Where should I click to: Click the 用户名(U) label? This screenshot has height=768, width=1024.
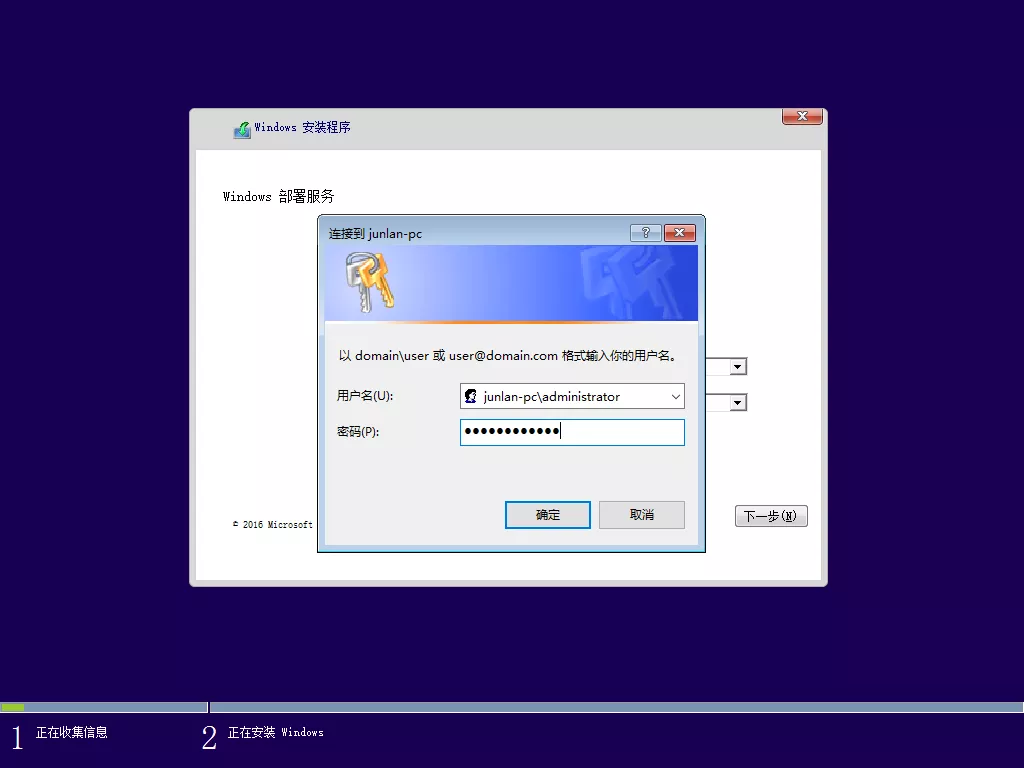[365, 396]
